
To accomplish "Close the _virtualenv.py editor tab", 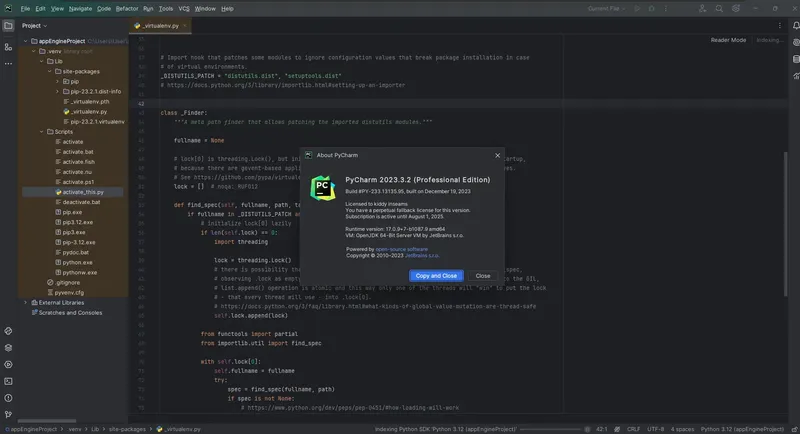I will pyautogui.click(x=185, y=25).
